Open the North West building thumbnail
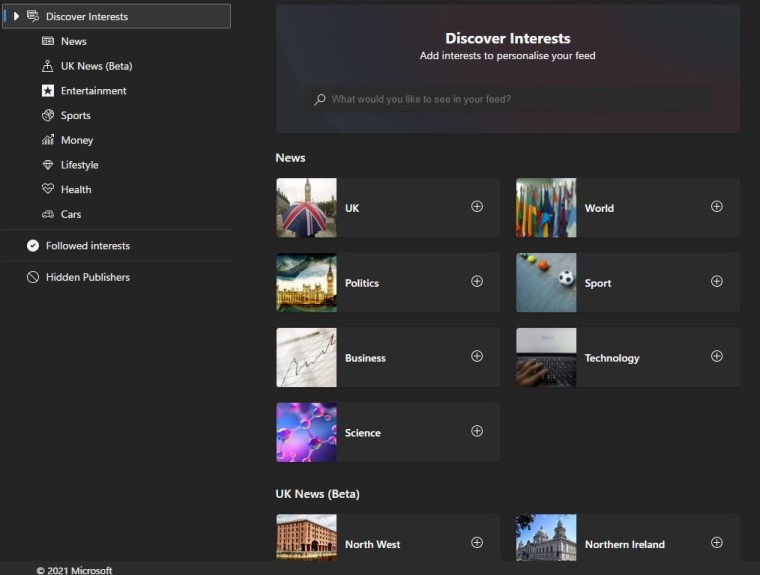The image size is (760, 575). coord(306,537)
